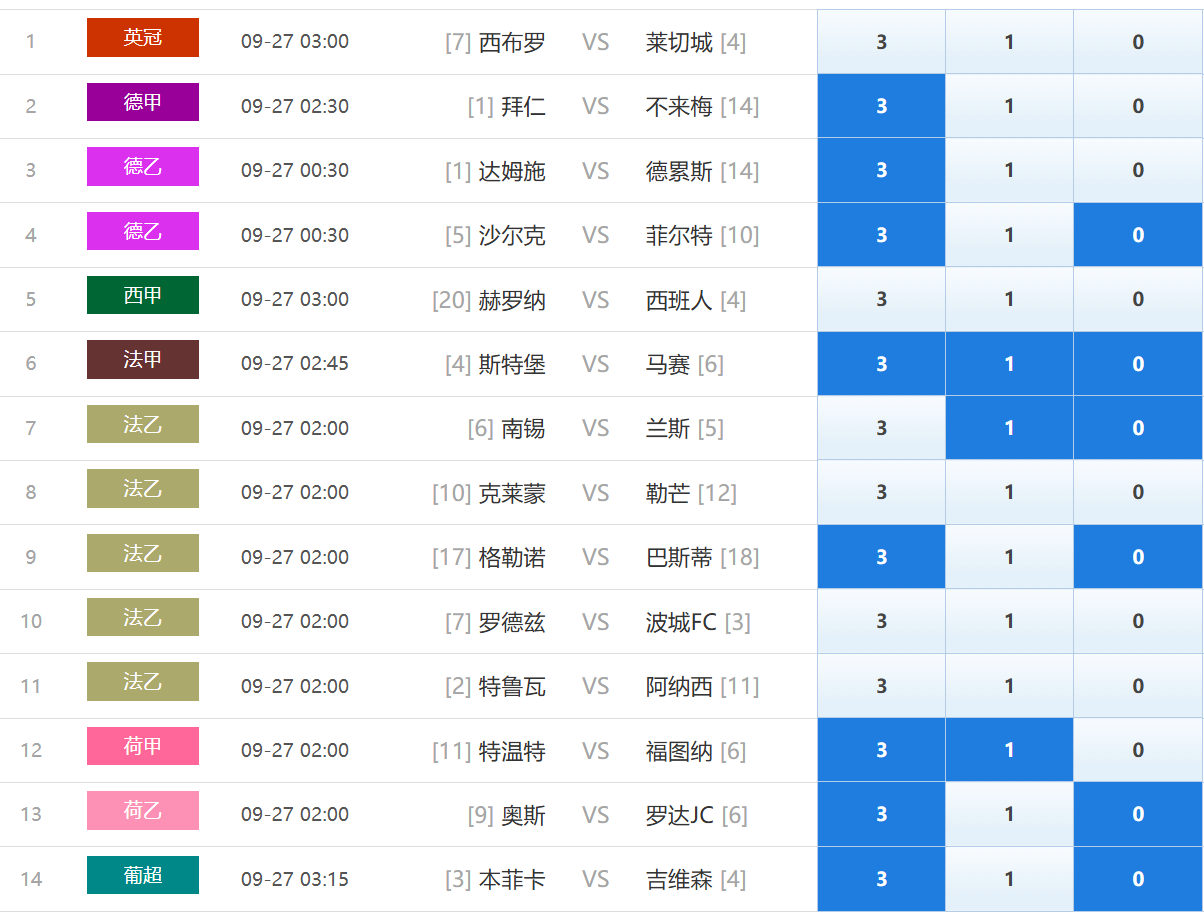Click the brown 法甲 league tag
Image resolution: width=1204 pixels, height=920 pixels.
143,360
